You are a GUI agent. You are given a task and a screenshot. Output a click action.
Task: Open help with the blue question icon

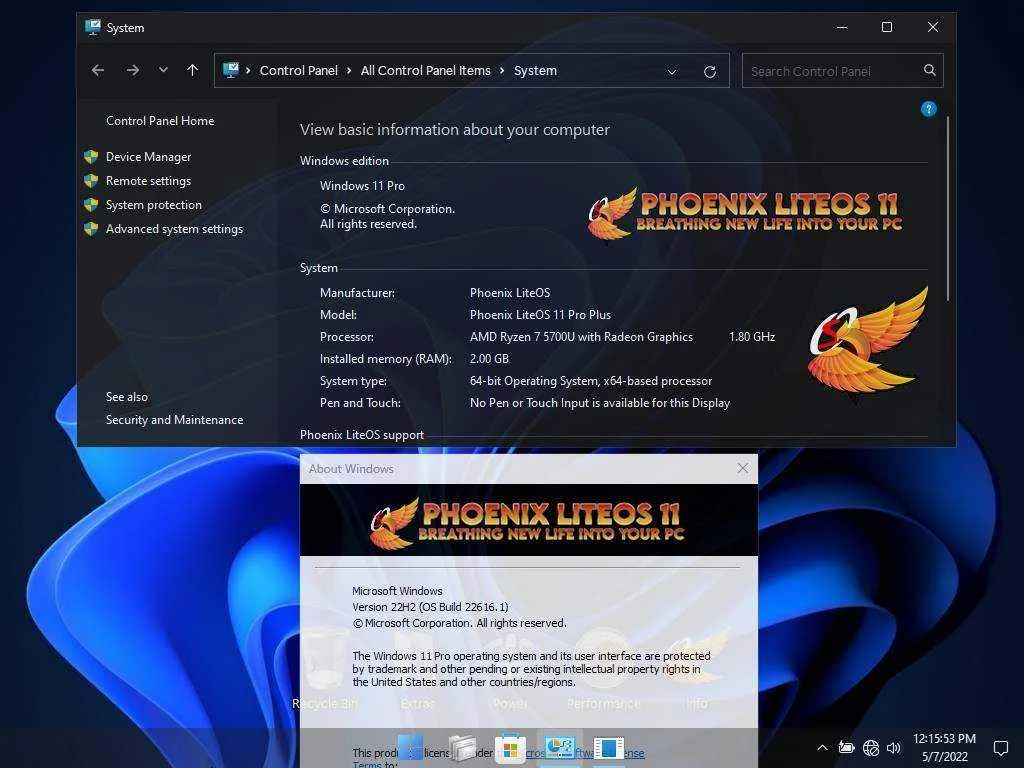click(x=928, y=109)
